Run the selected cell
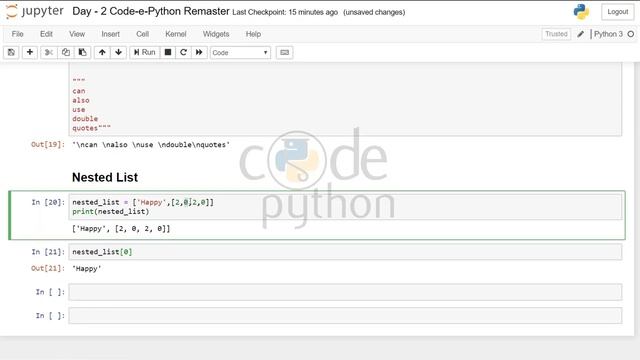The image size is (640, 360). pos(144,52)
